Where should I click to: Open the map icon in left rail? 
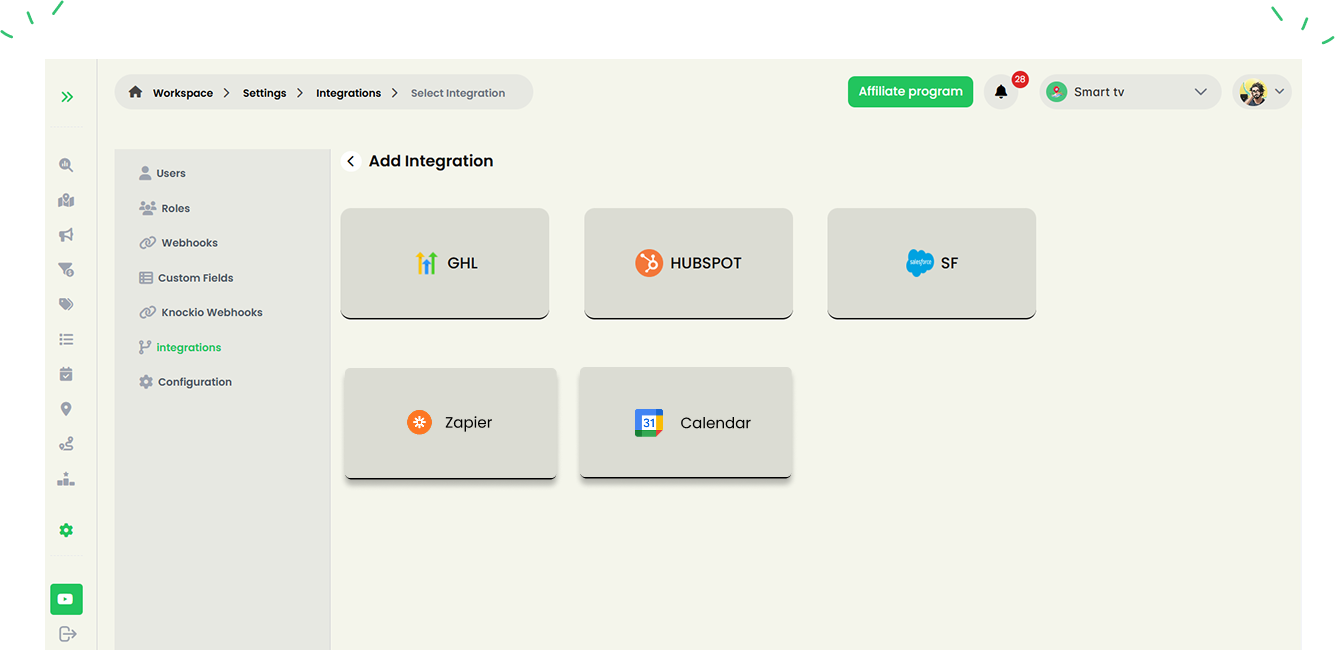point(66,200)
